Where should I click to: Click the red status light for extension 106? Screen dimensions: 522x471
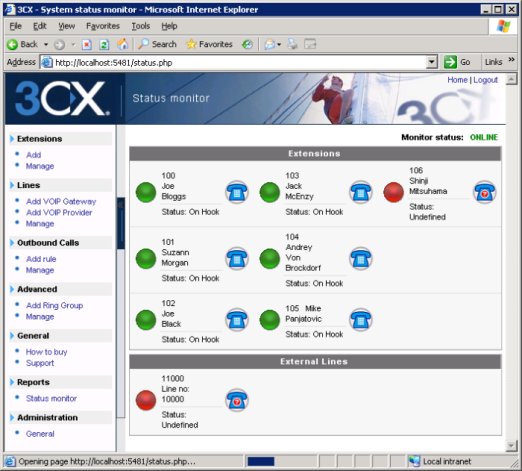tap(393, 192)
